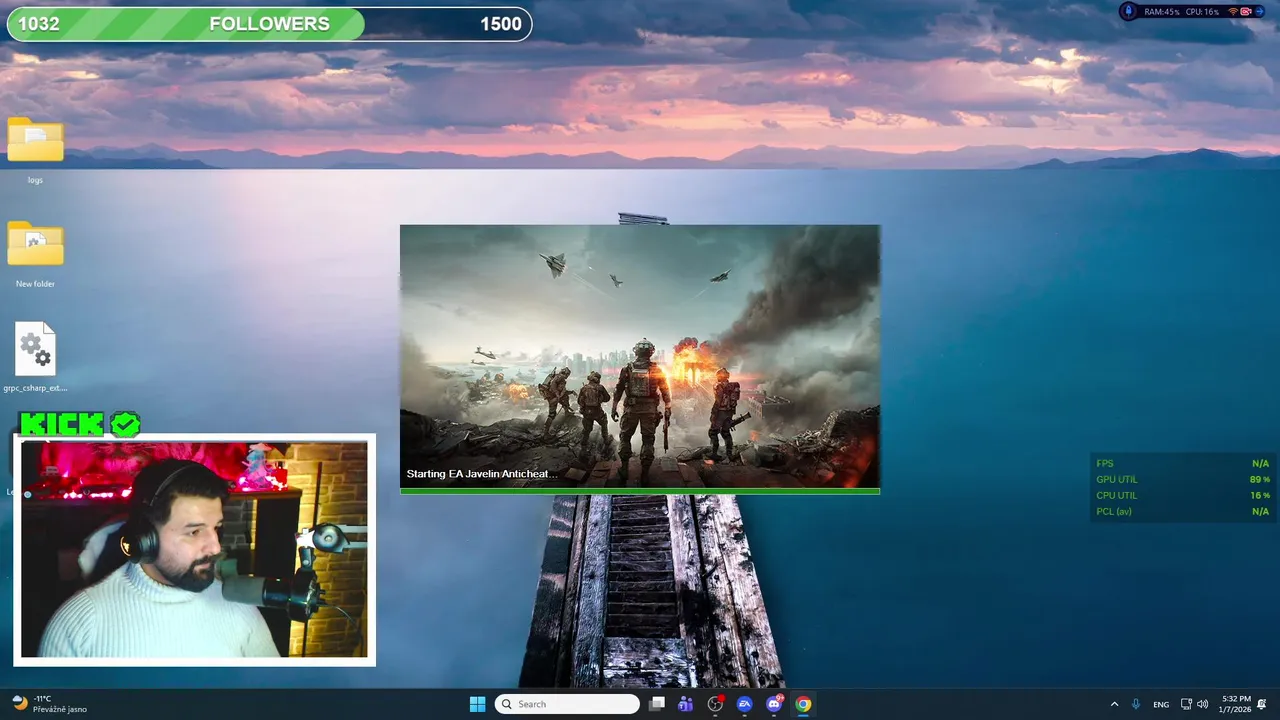
Task: Click the rocket icon in overlay bar
Action: pos(1128,11)
